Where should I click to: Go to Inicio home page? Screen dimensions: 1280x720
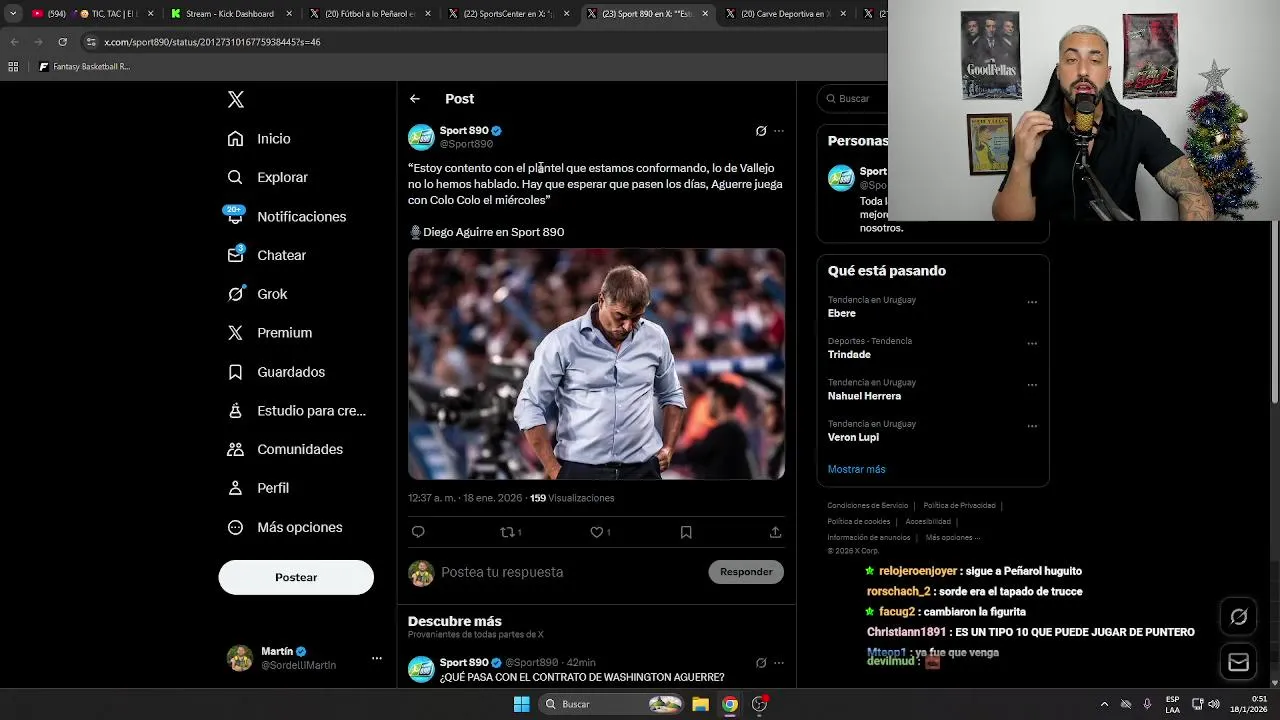coord(259,139)
